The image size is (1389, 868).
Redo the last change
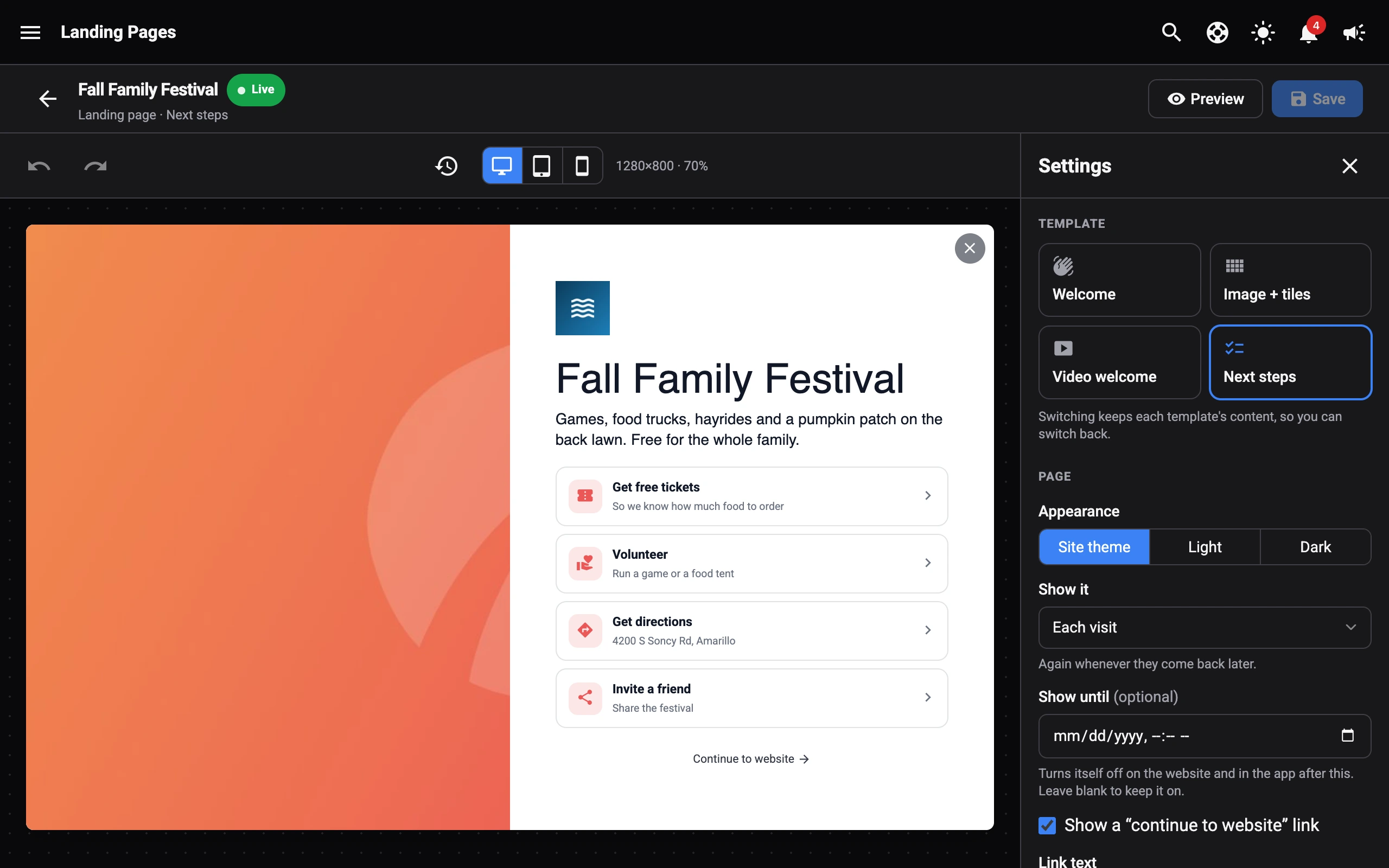[95, 166]
